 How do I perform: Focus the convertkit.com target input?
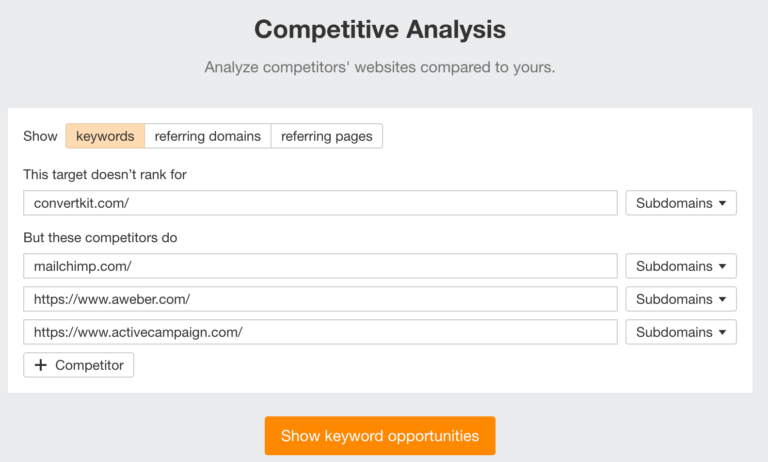[x=320, y=203]
